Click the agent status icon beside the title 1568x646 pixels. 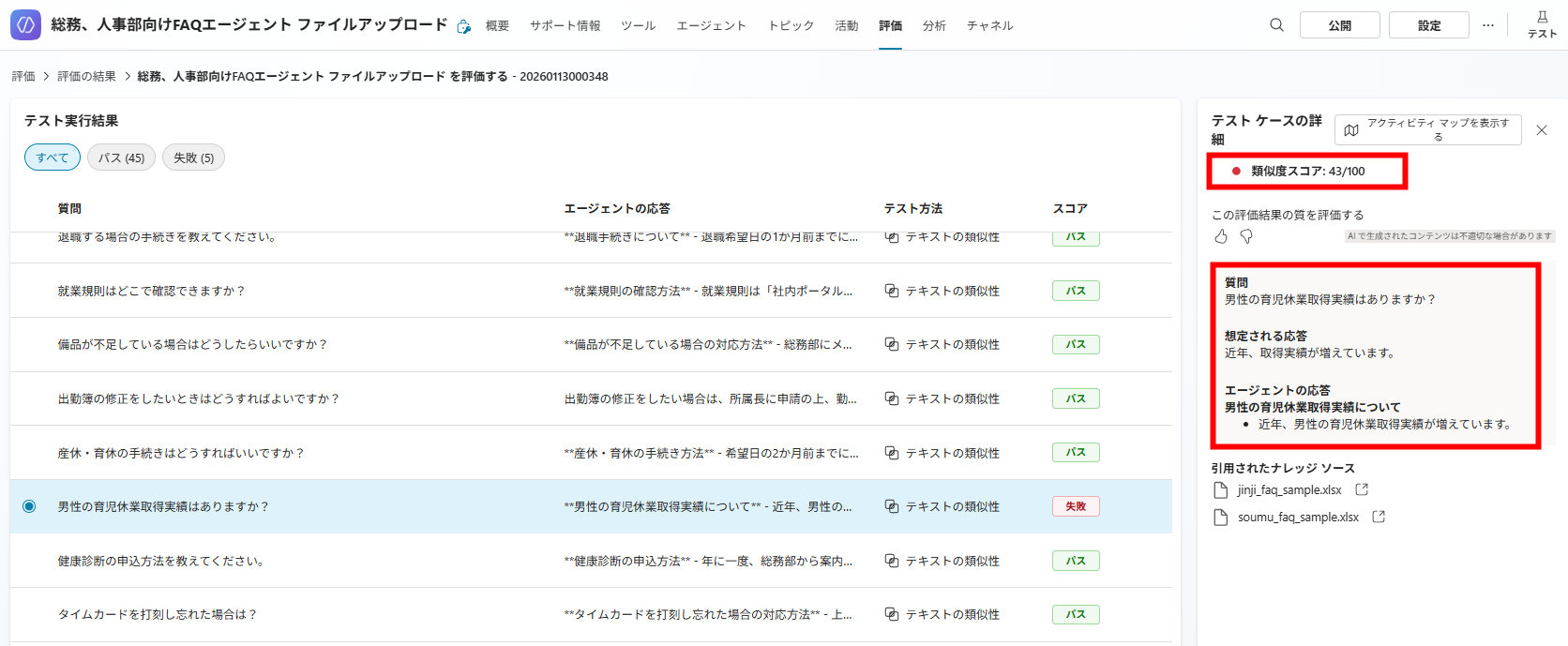(x=463, y=26)
